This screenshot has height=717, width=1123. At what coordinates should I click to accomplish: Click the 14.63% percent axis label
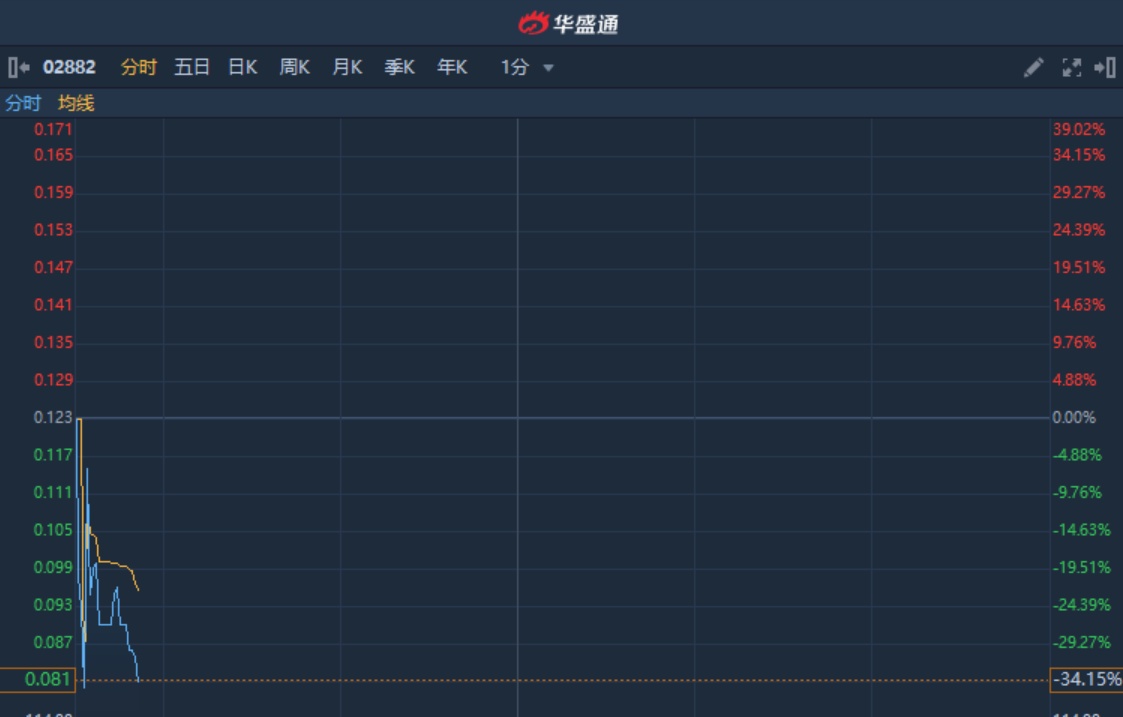pos(1079,304)
